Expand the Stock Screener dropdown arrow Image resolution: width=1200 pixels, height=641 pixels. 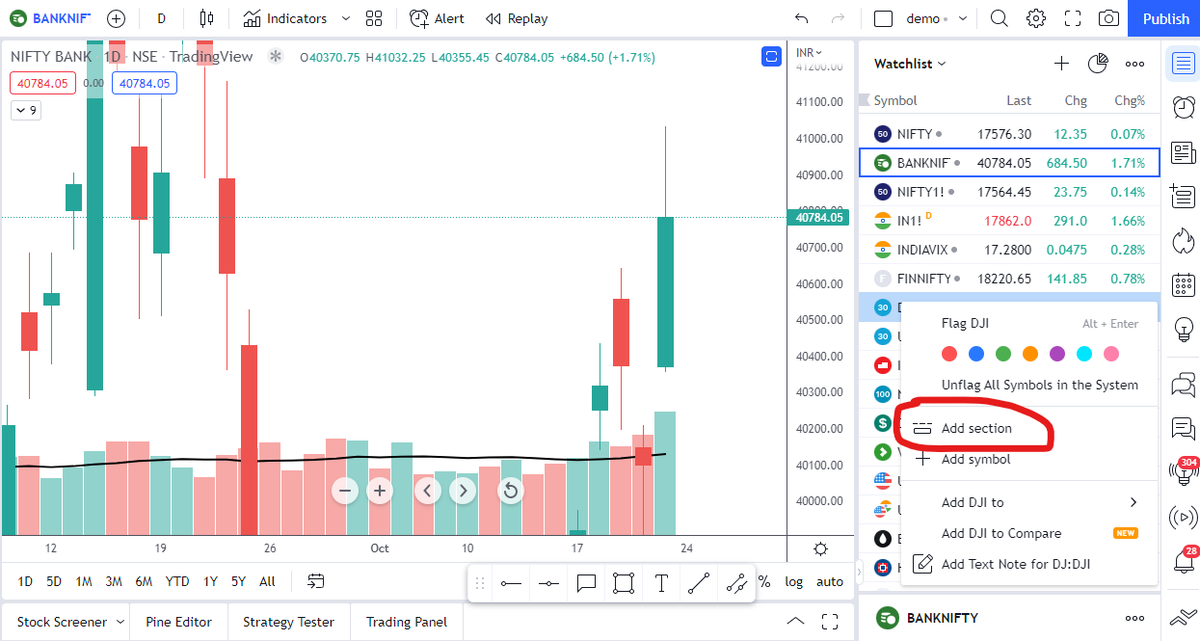click(x=121, y=622)
